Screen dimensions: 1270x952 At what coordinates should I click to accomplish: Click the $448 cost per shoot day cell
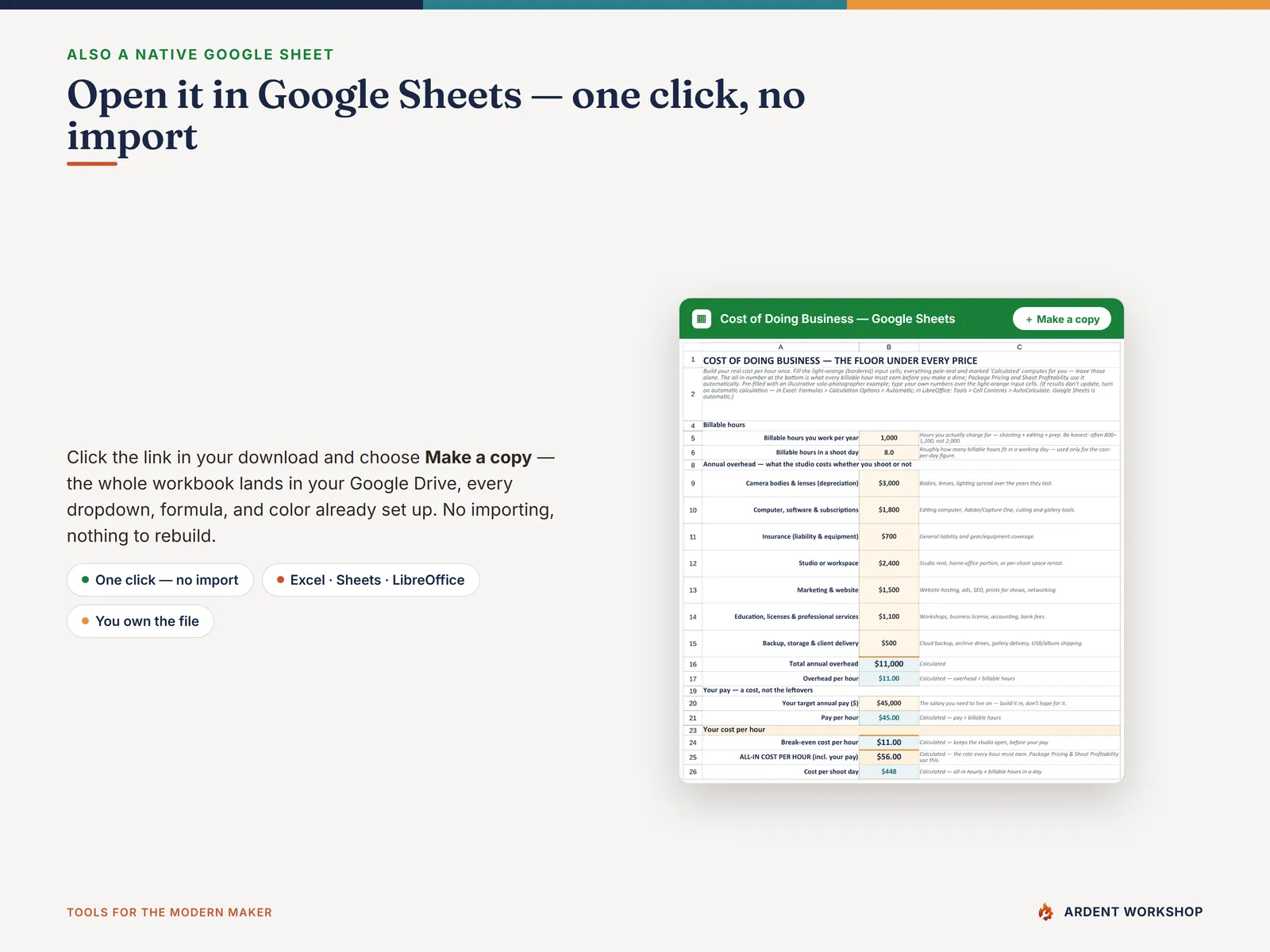click(x=889, y=772)
